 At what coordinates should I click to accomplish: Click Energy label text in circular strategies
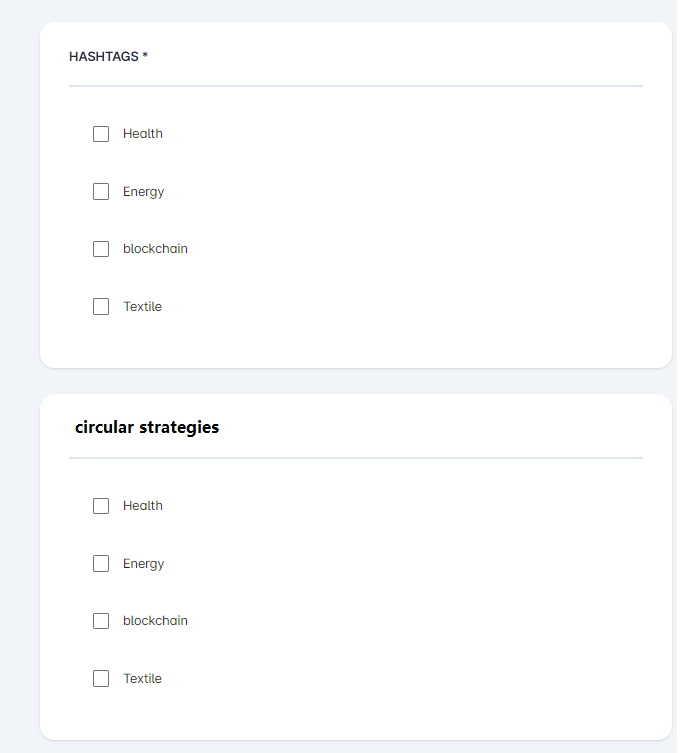tap(144, 564)
